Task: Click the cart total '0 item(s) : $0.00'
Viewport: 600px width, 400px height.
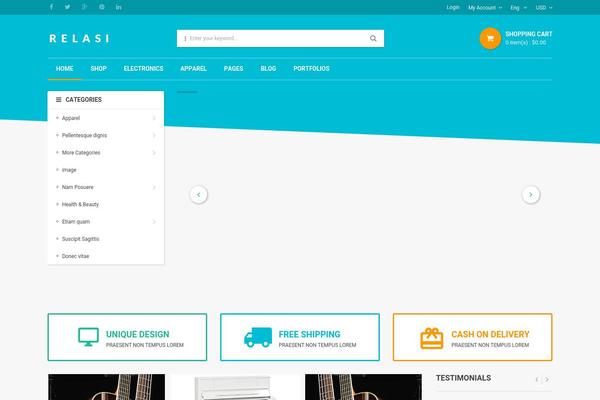Action: point(525,42)
